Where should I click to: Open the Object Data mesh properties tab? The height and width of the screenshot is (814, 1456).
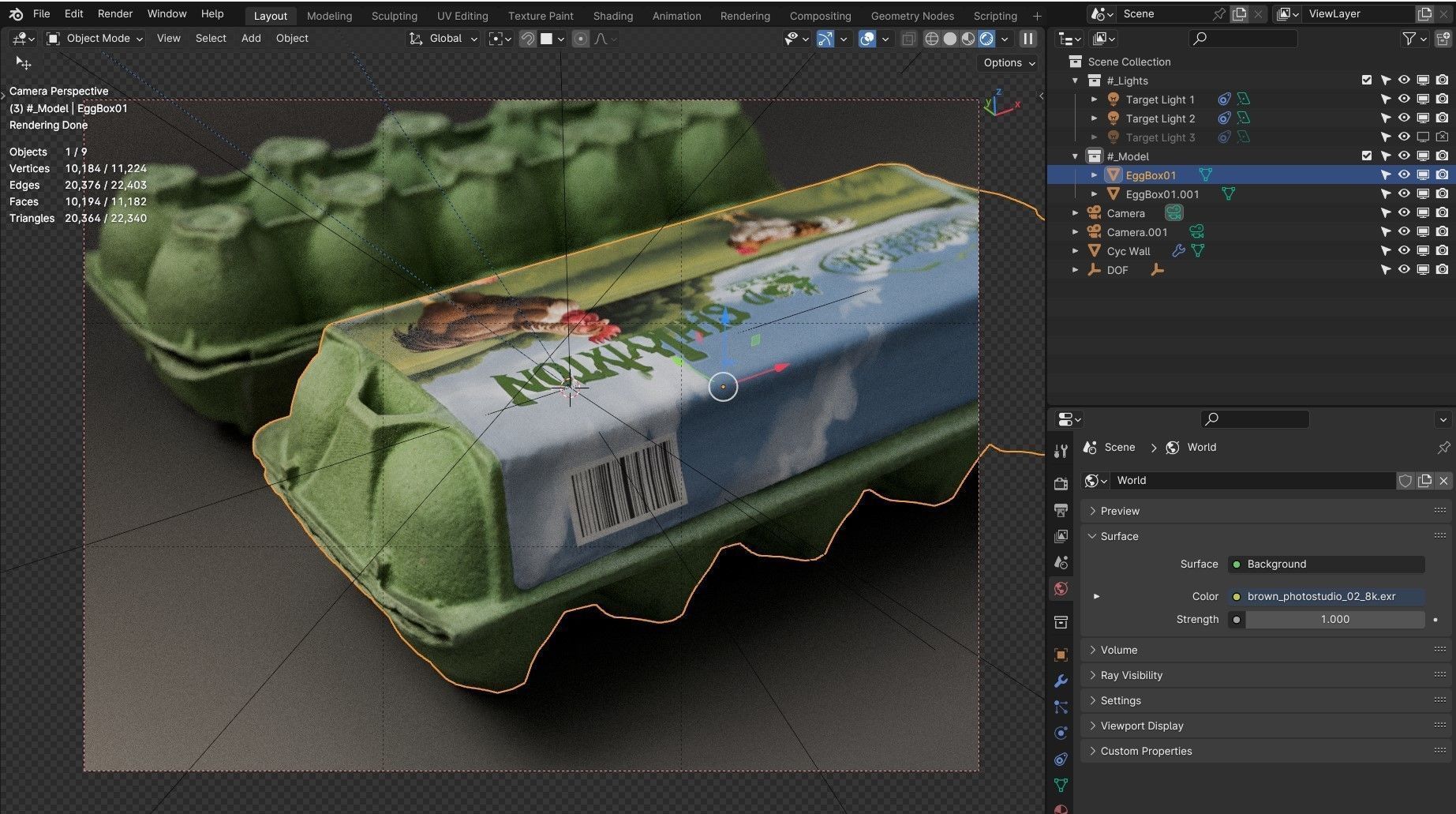[1061, 785]
